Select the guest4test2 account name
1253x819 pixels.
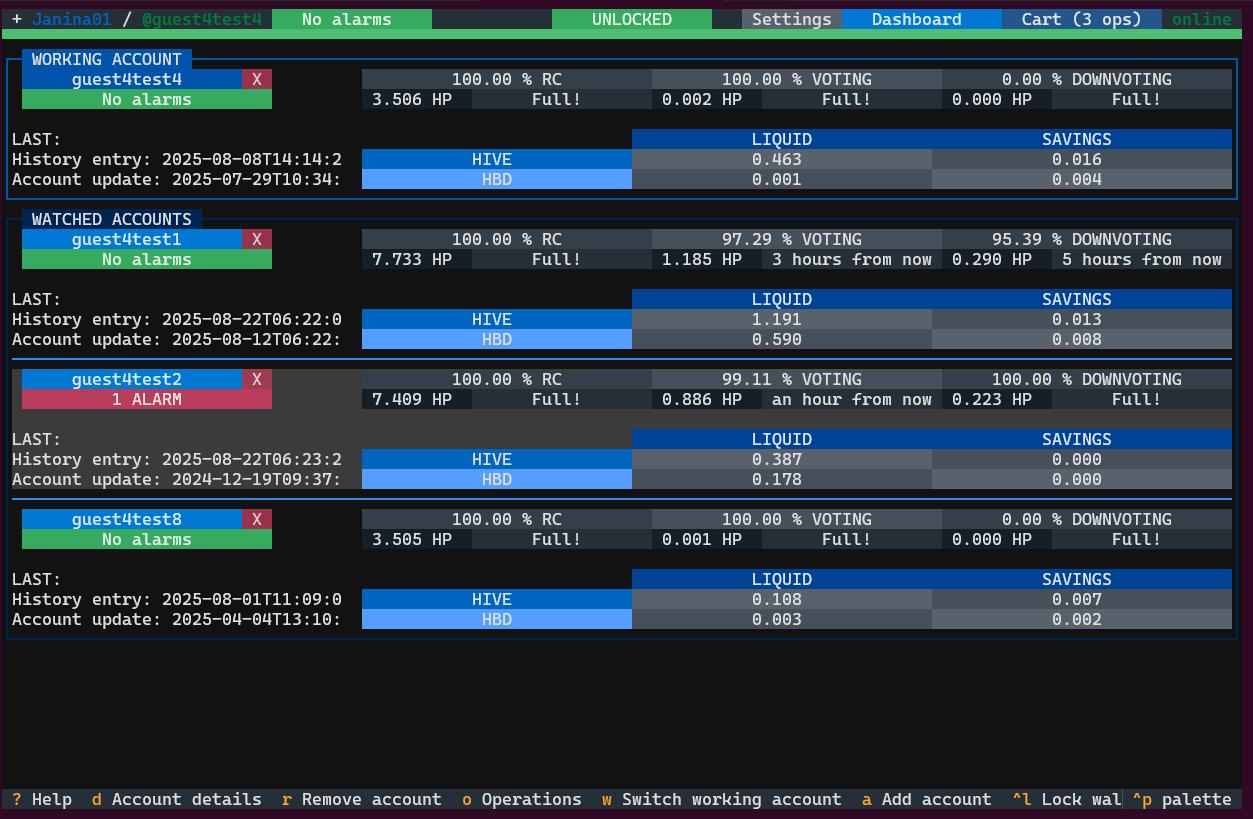click(132, 379)
